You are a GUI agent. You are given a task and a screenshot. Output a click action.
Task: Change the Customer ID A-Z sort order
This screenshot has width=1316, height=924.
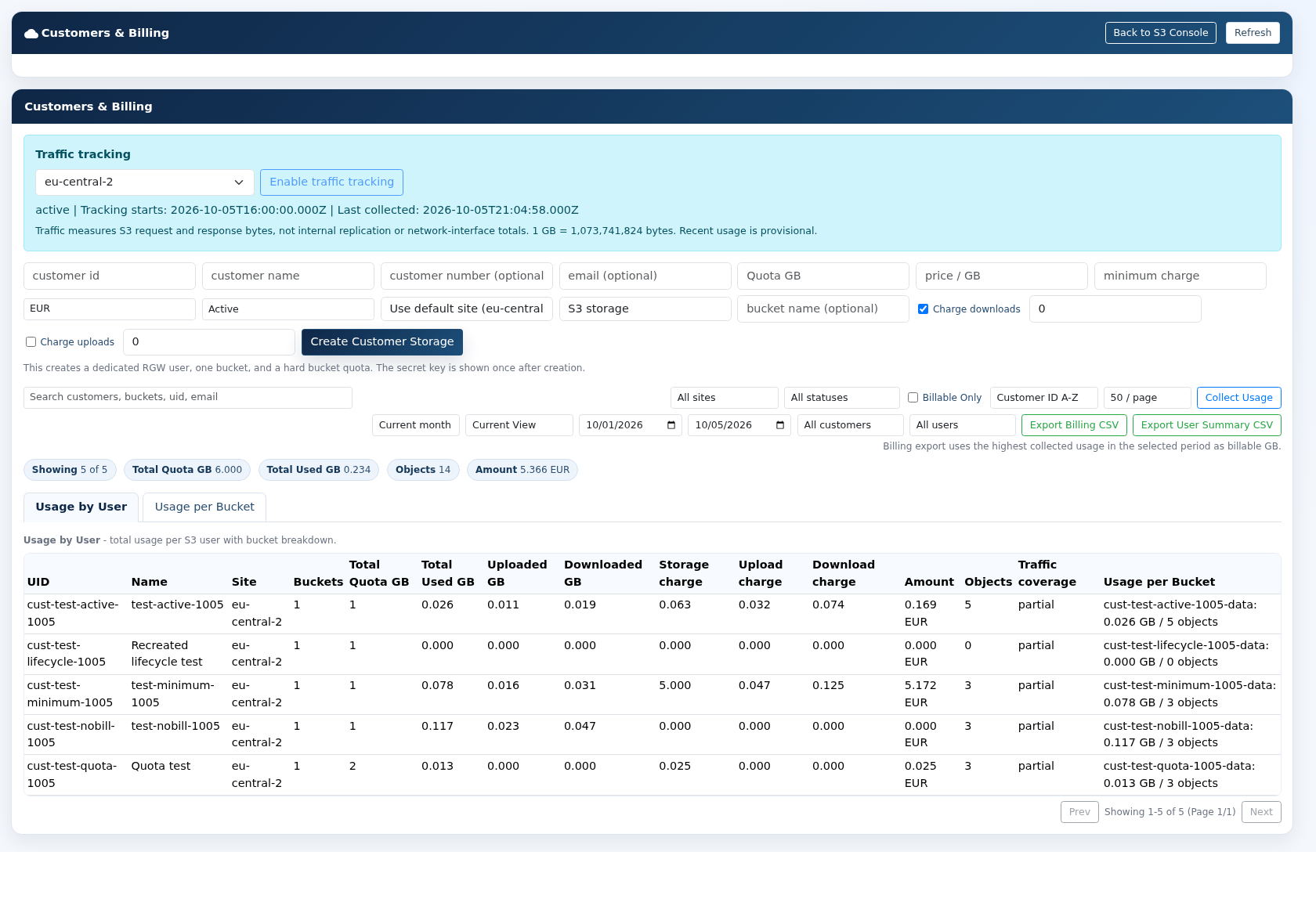(x=1044, y=398)
